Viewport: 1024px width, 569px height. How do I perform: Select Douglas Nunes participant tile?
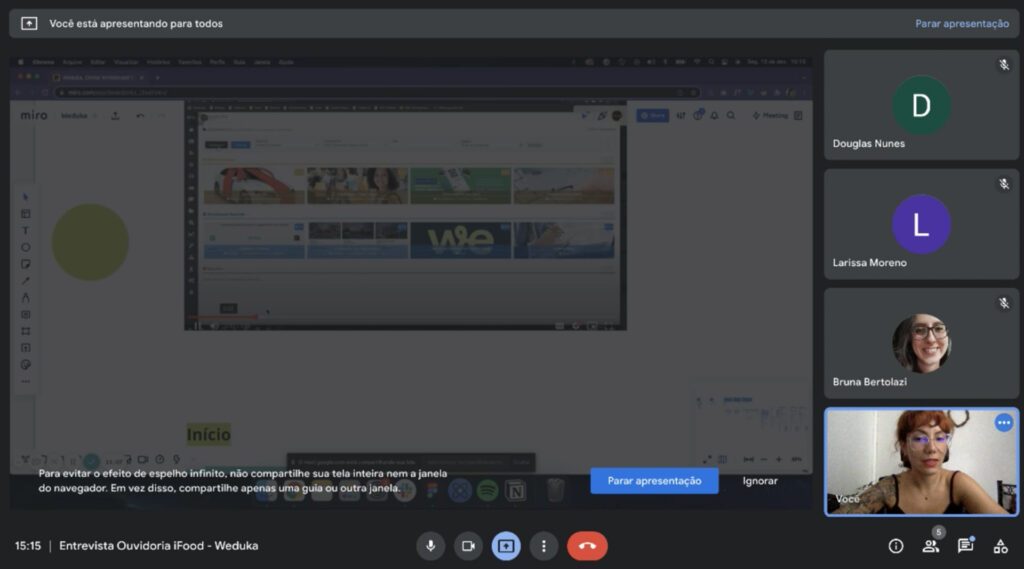921,105
